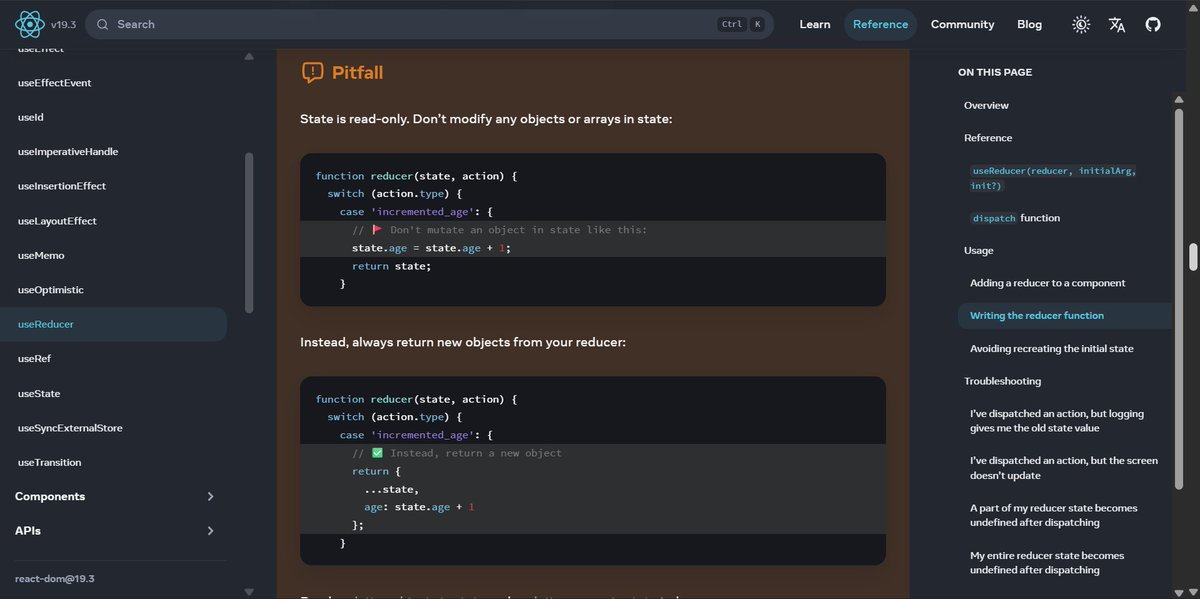Toggle the dark/light theme icon

point(1081,24)
